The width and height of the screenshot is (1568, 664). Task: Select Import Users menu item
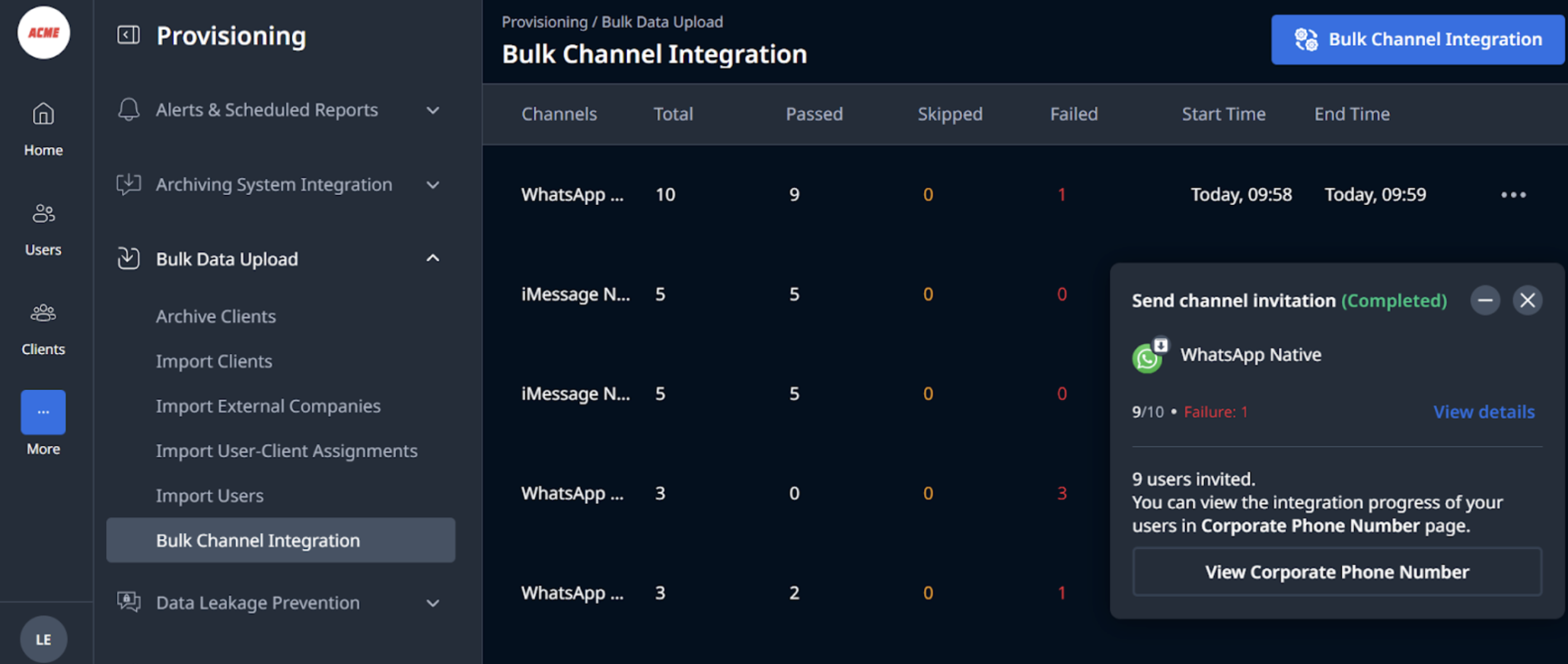point(209,496)
